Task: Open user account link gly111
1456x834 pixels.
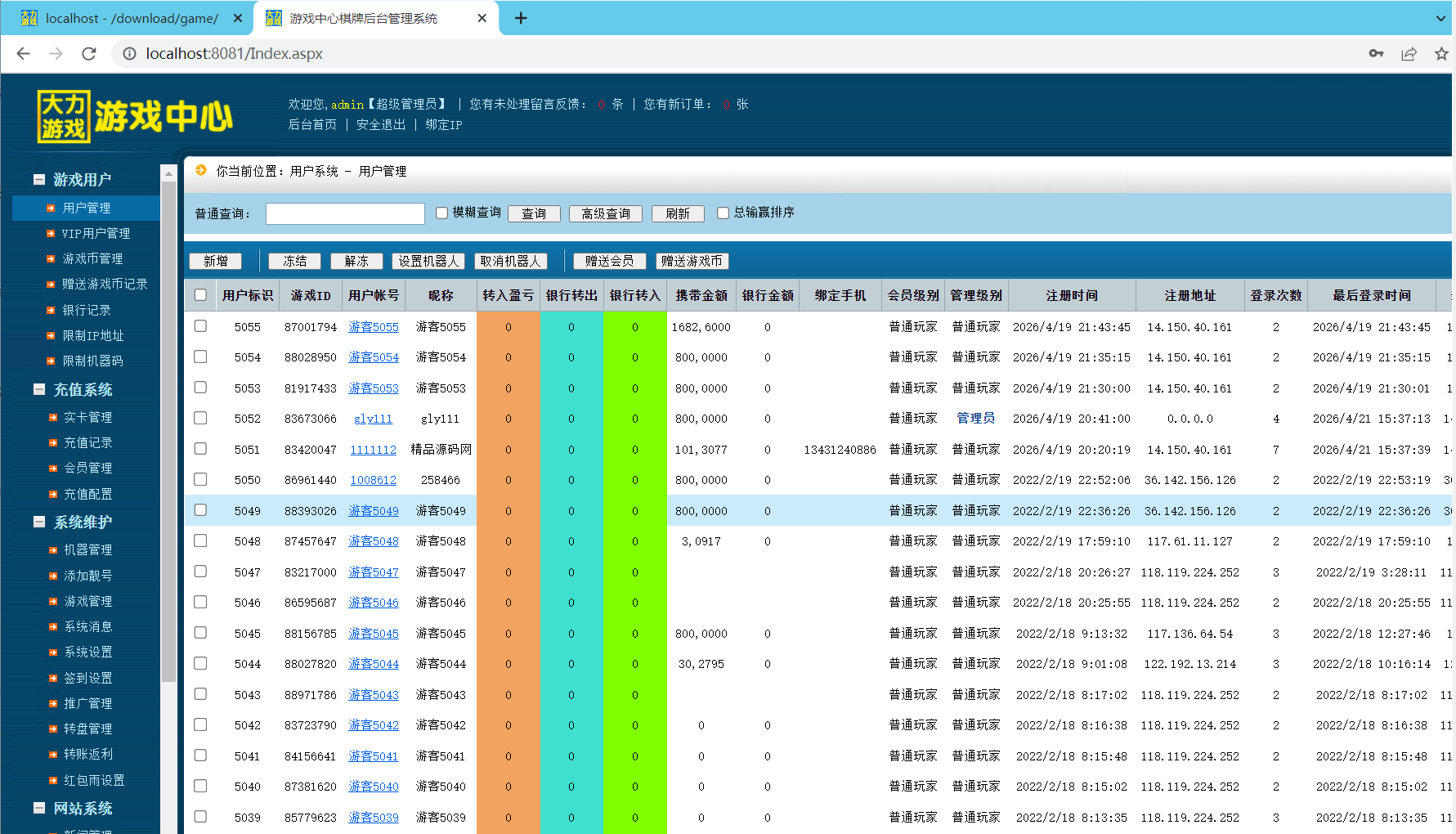Action: [x=373, y=419]
